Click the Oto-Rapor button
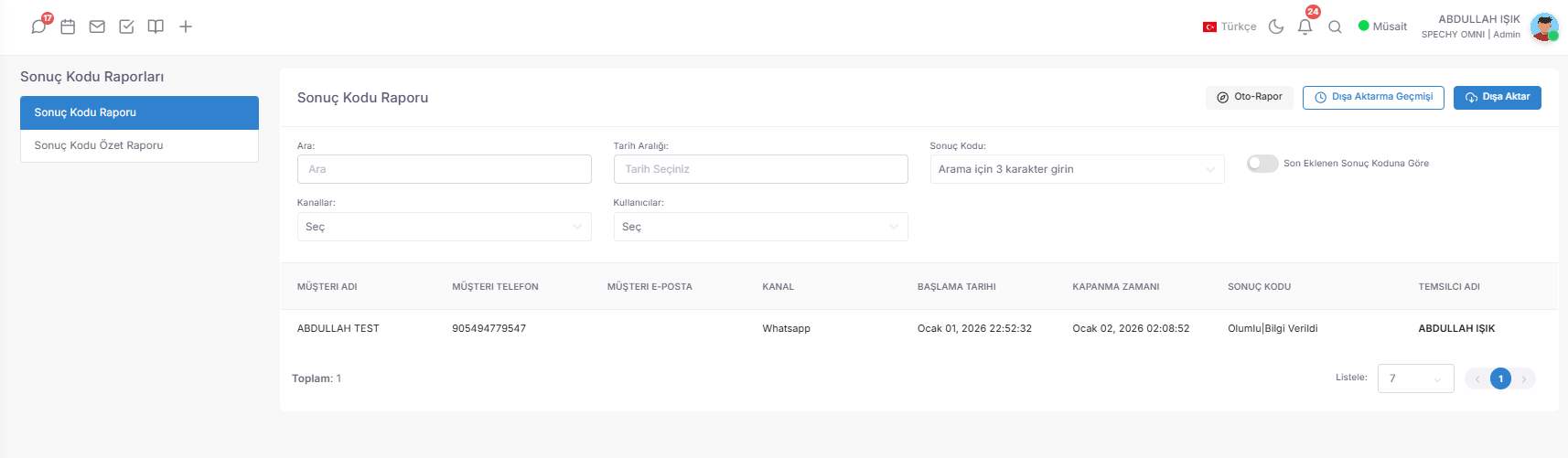This screenshot has height=458, width=1568. [1250, 97]
